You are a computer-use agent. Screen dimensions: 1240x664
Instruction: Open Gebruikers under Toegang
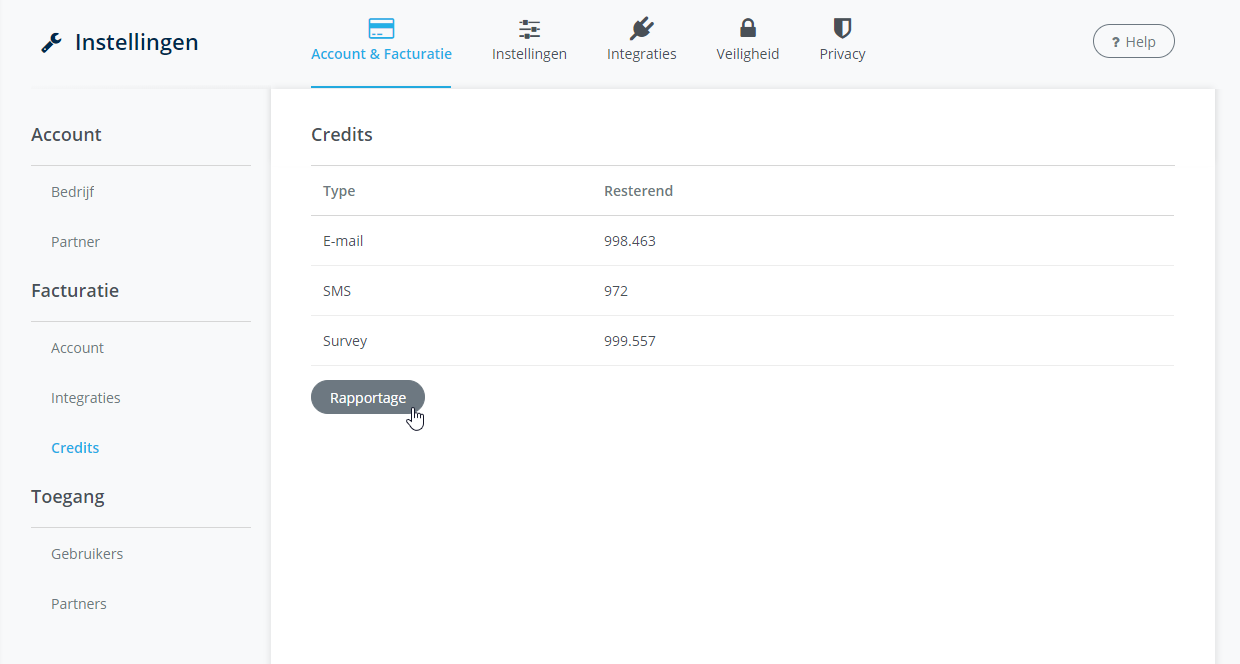(x=87, y=554)
